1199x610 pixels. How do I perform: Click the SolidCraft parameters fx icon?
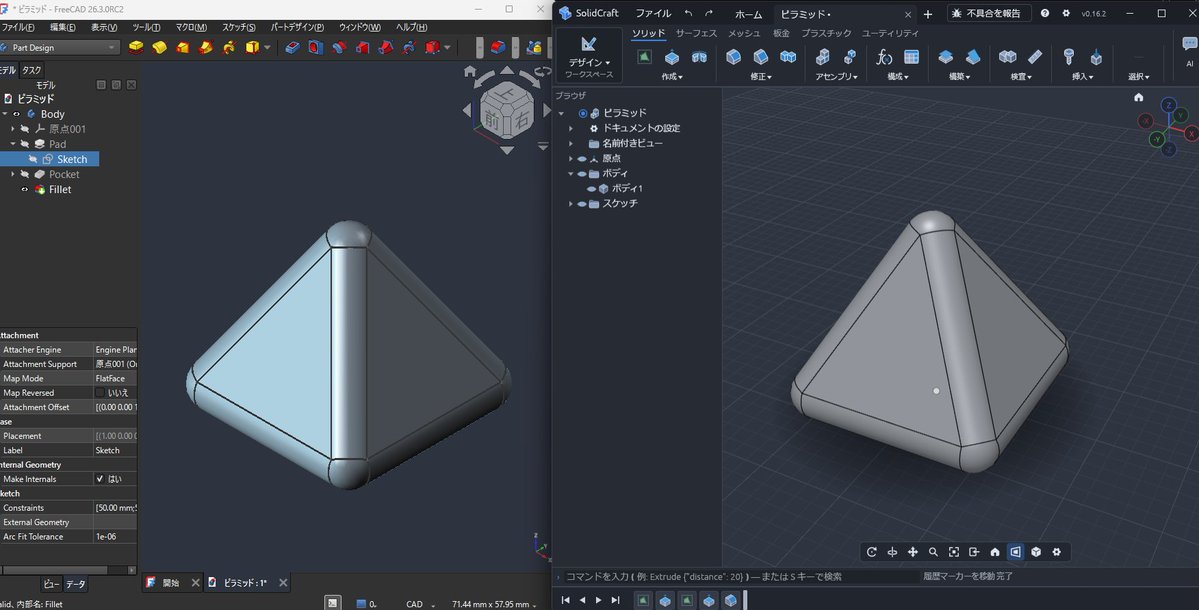tap(884, 57)
